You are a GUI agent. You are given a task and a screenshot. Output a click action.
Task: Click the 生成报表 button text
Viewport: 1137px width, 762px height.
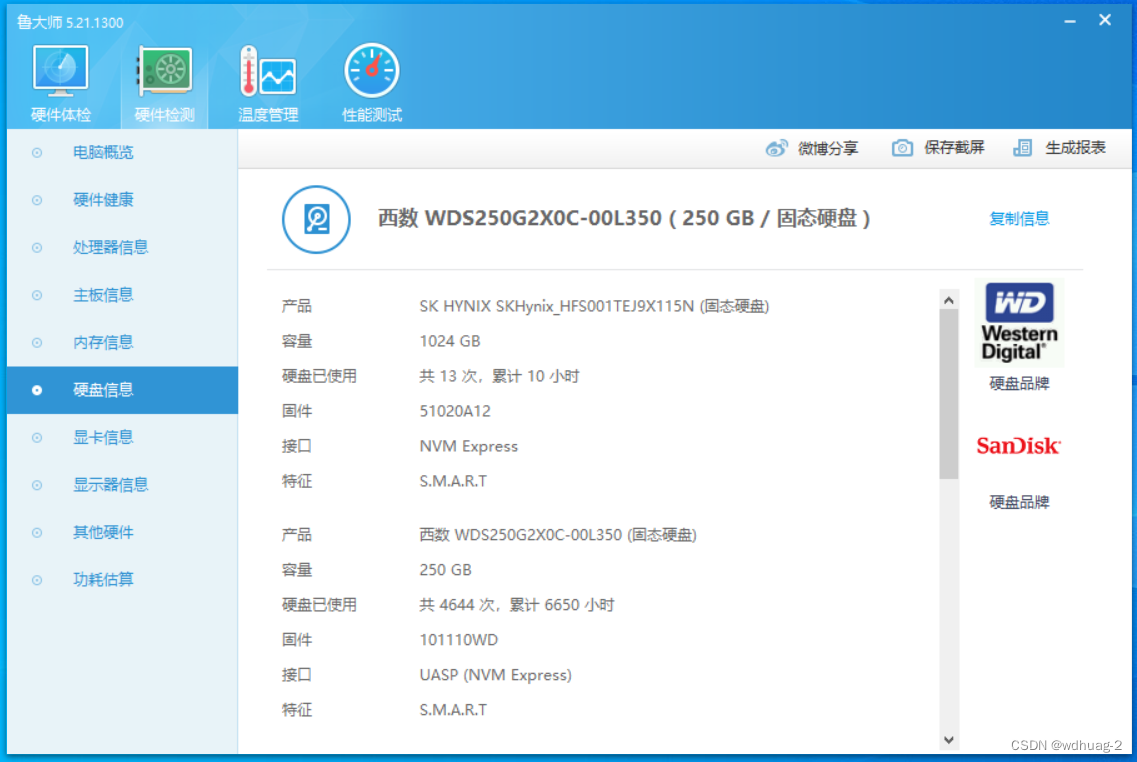(1075, 148)
